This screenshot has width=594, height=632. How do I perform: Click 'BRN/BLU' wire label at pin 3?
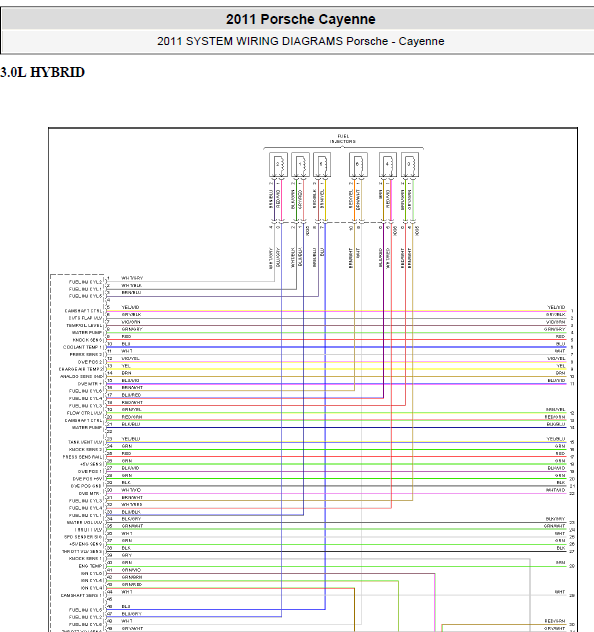[131, 292]
